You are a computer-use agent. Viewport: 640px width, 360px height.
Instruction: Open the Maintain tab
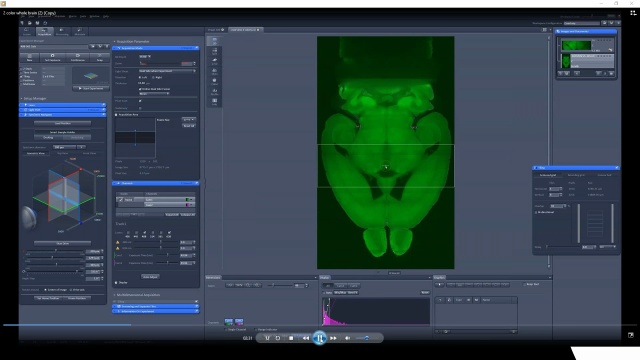tap(80, 32)
